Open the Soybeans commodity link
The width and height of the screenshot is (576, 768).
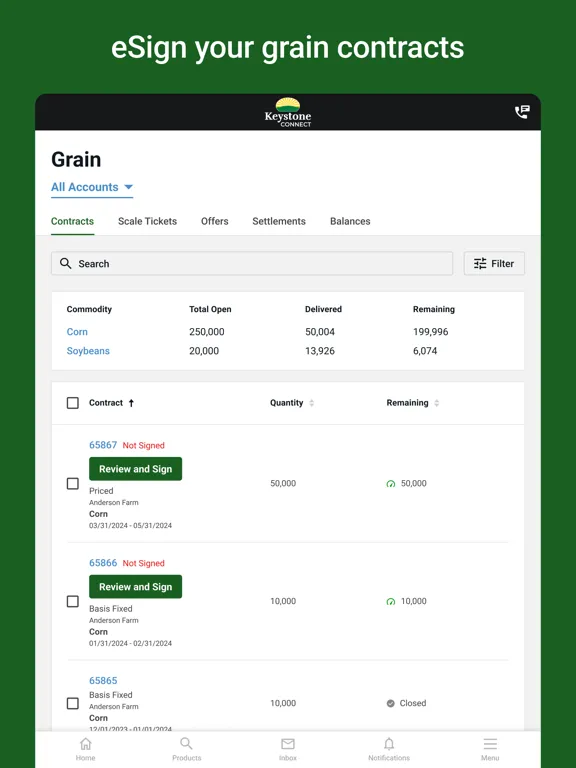[88, 351]
